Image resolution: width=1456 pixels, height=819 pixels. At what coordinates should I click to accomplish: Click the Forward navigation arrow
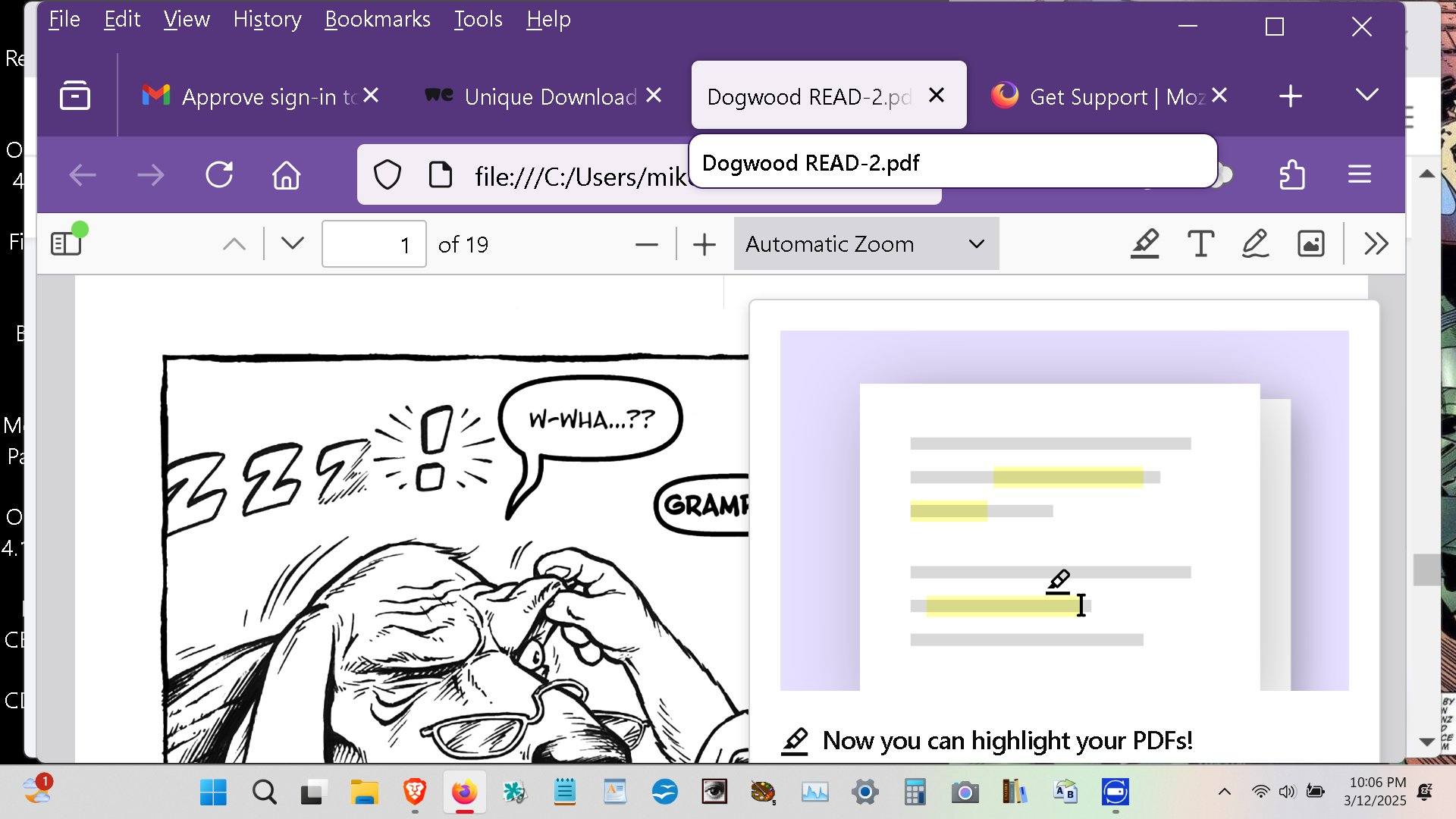[x=151, y=175]
